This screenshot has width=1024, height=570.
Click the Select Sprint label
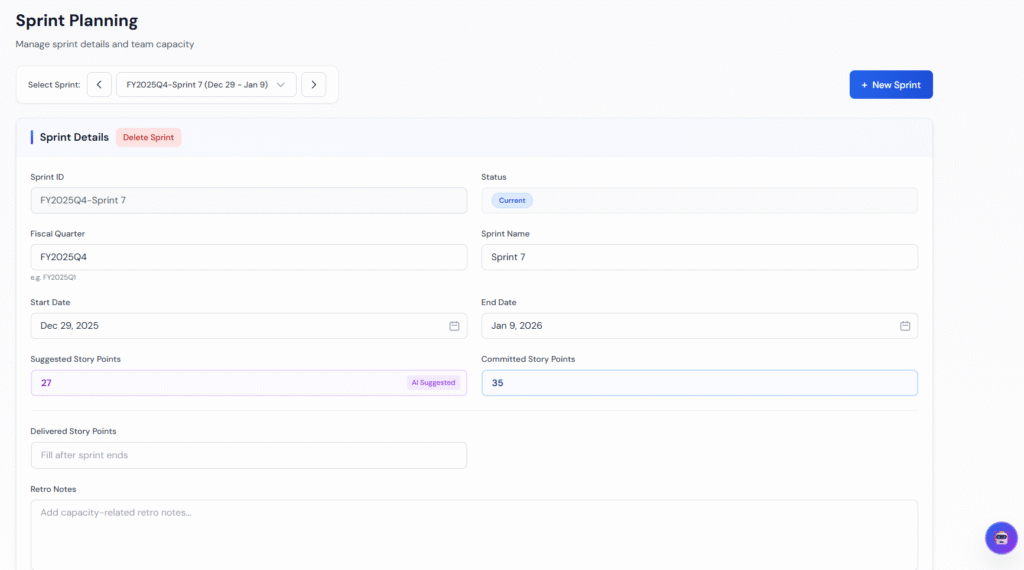coord(54,85)
